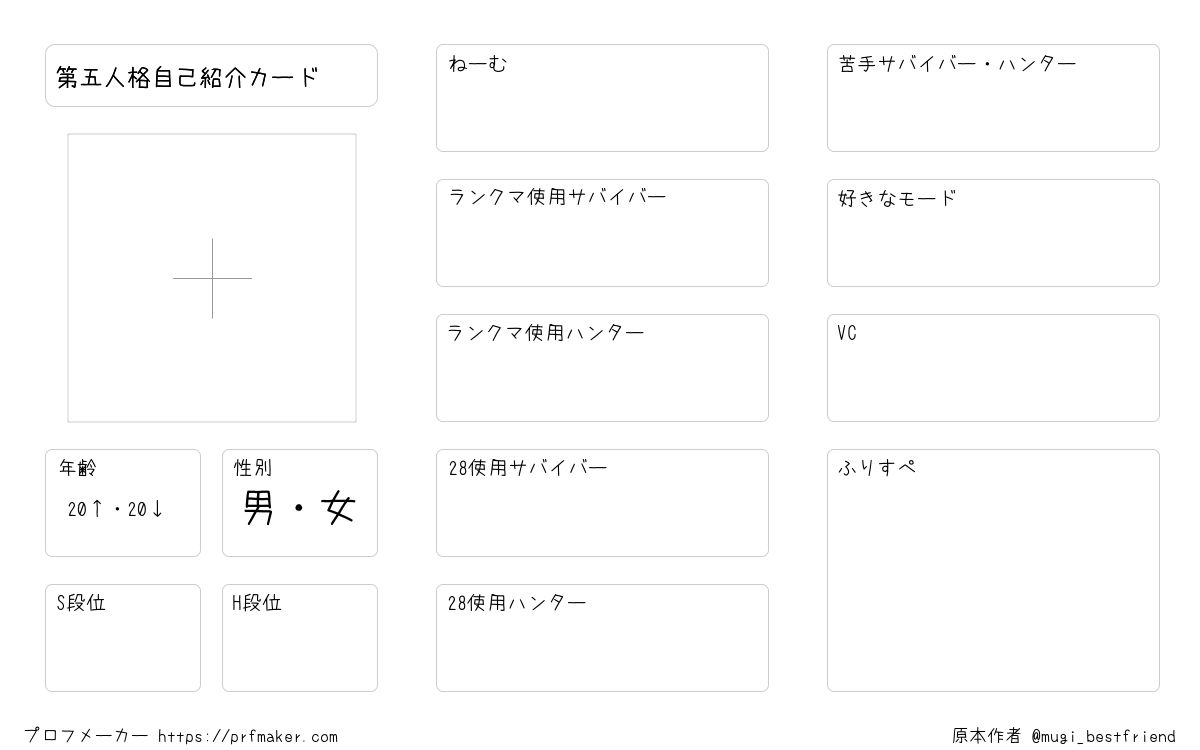
Task: Click the 第五人格自己紹介カード title box
Action: tap(211, 75)
